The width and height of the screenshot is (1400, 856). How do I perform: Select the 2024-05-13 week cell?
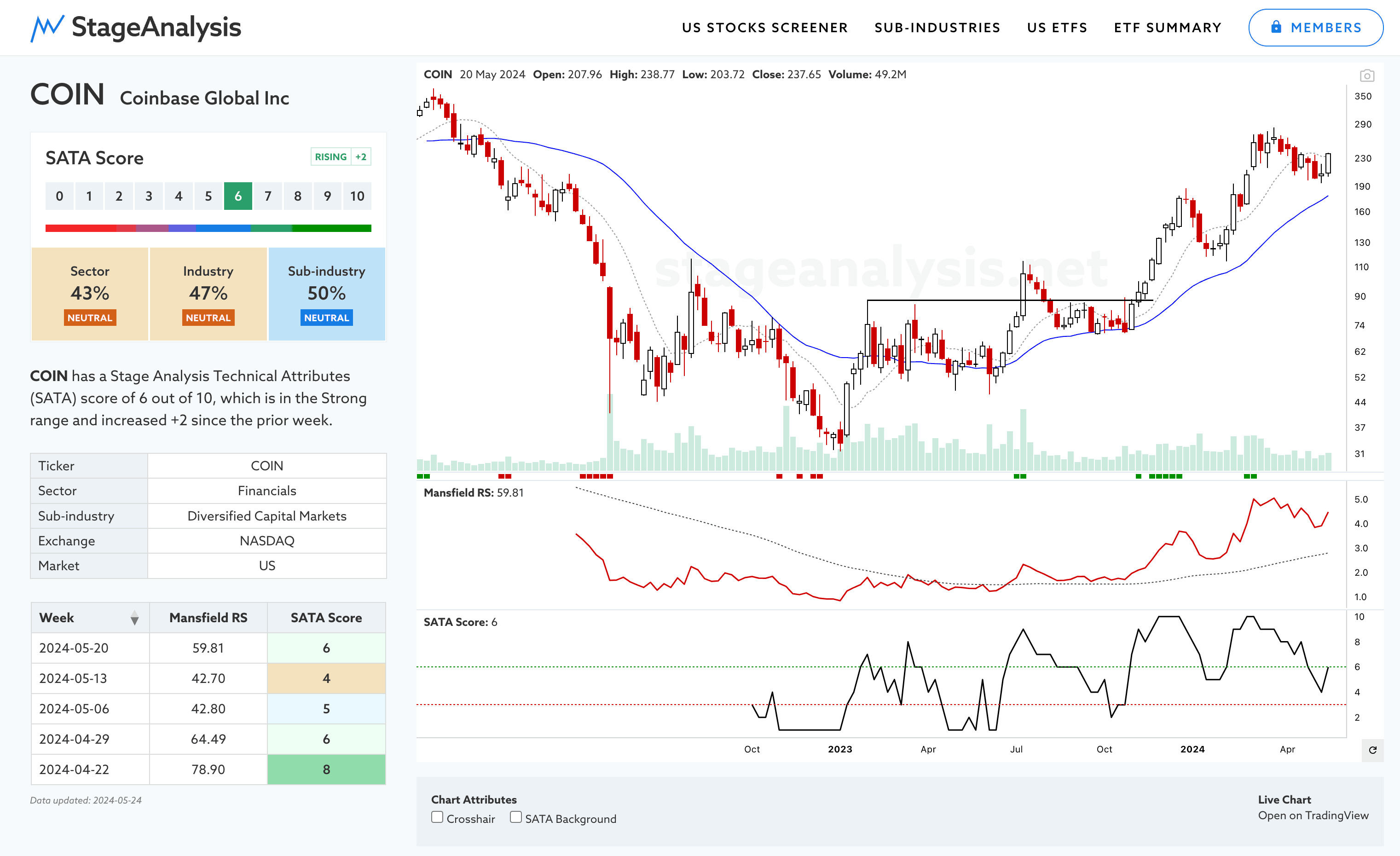90,678
